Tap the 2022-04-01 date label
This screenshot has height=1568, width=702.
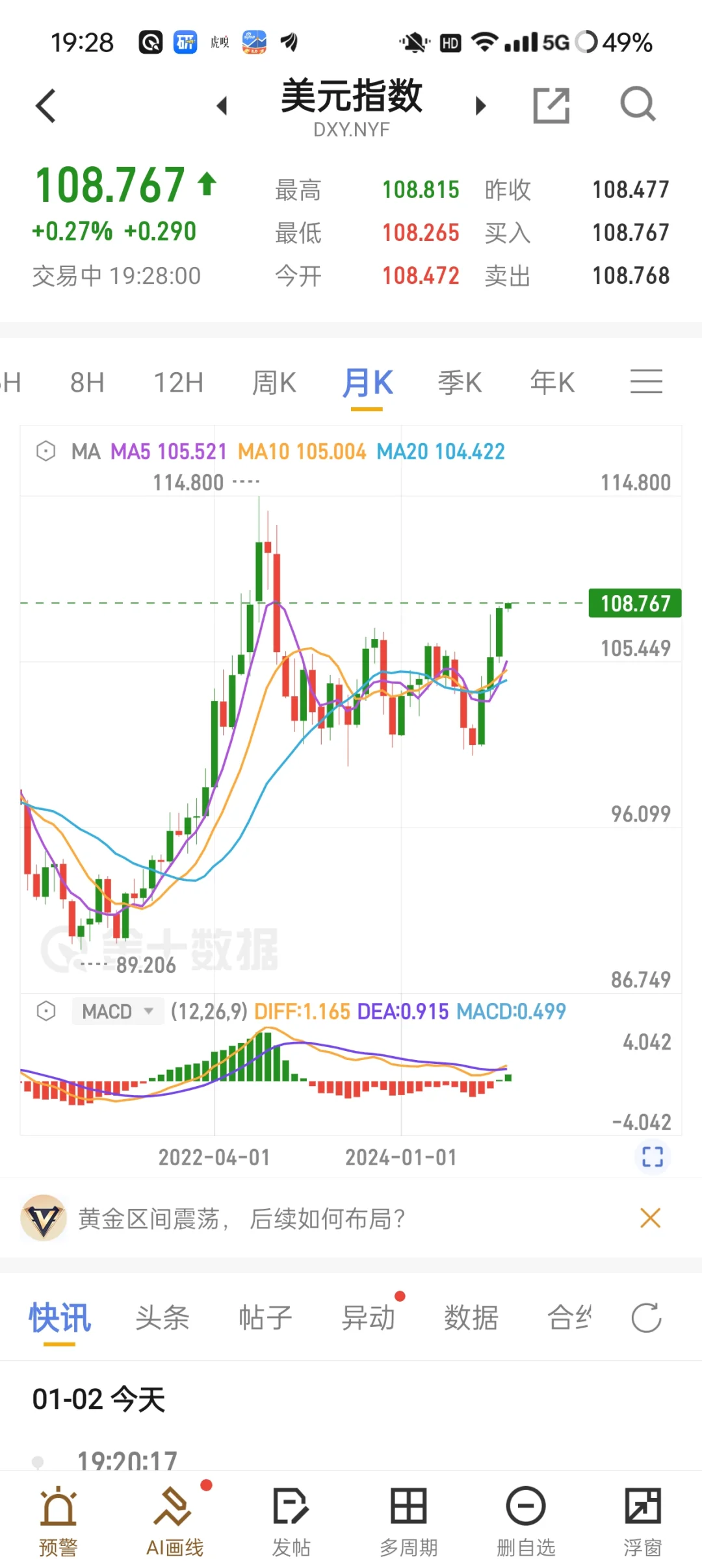tap(214, 1157)
